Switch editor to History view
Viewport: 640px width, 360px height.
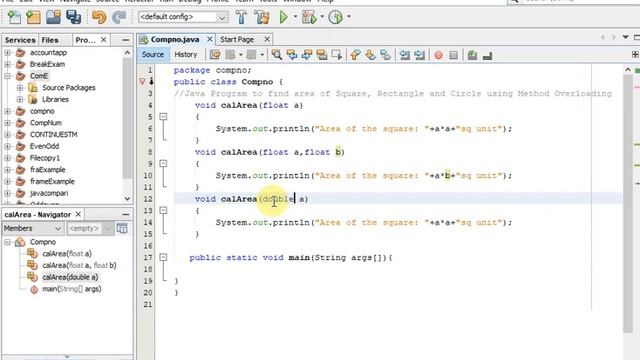coord(186,54)
